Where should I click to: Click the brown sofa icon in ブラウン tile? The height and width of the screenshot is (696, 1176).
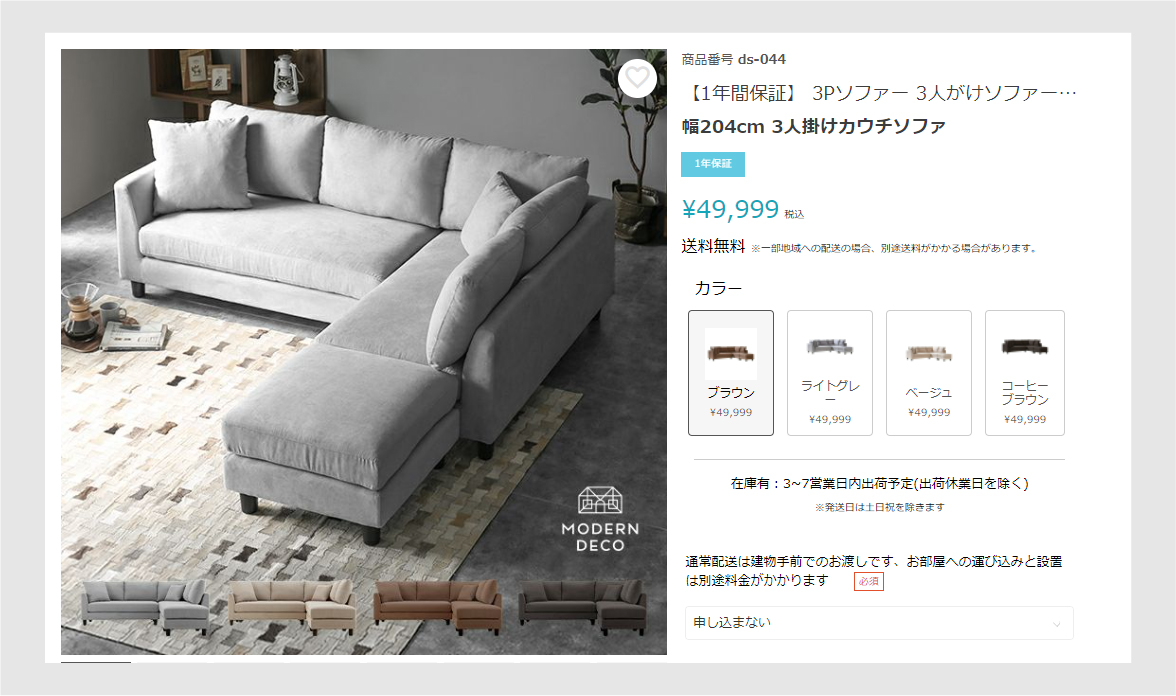point(730,352)
